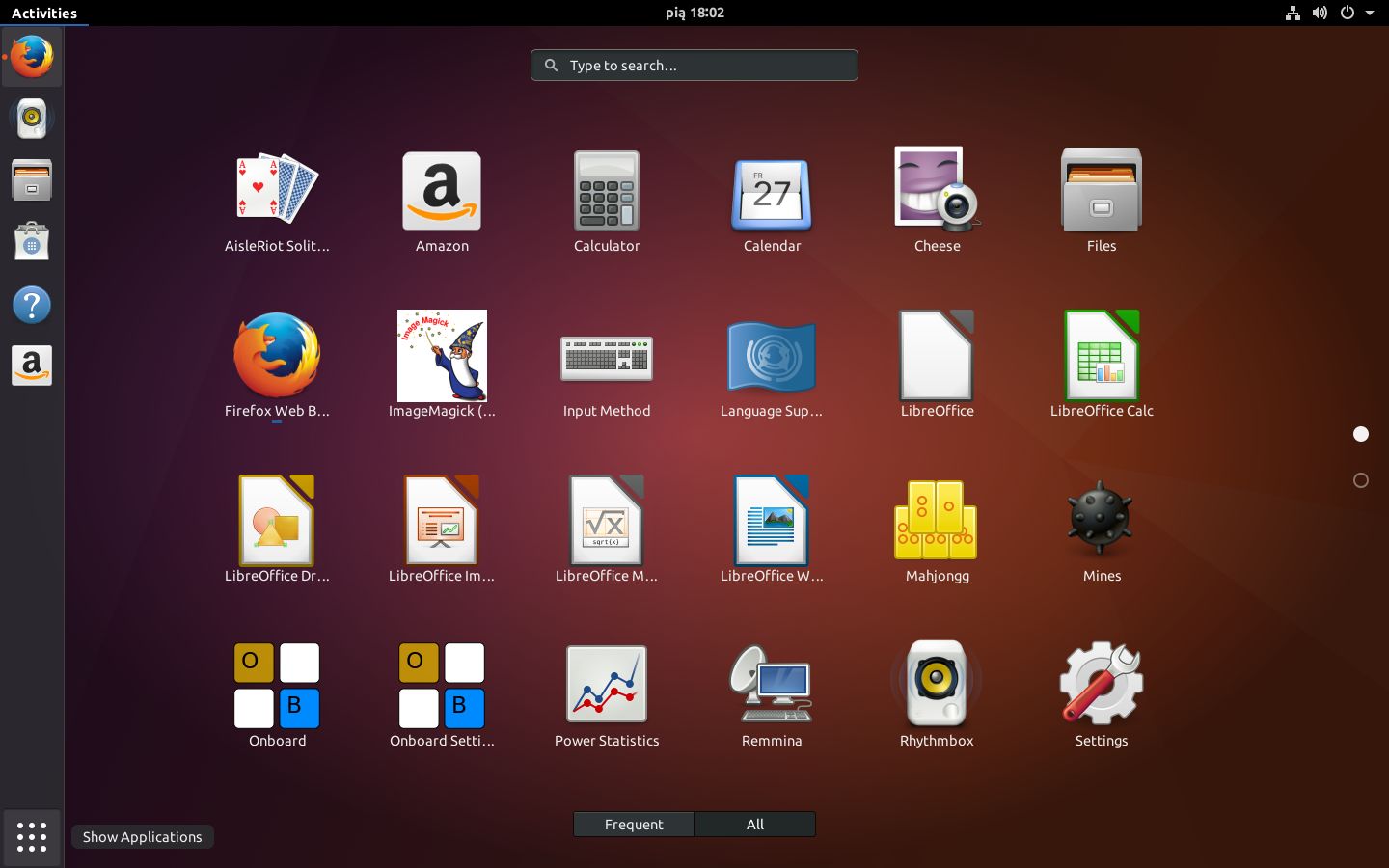Switch to the All apps tab
The image size is (1389, 868).
(755, 825)
